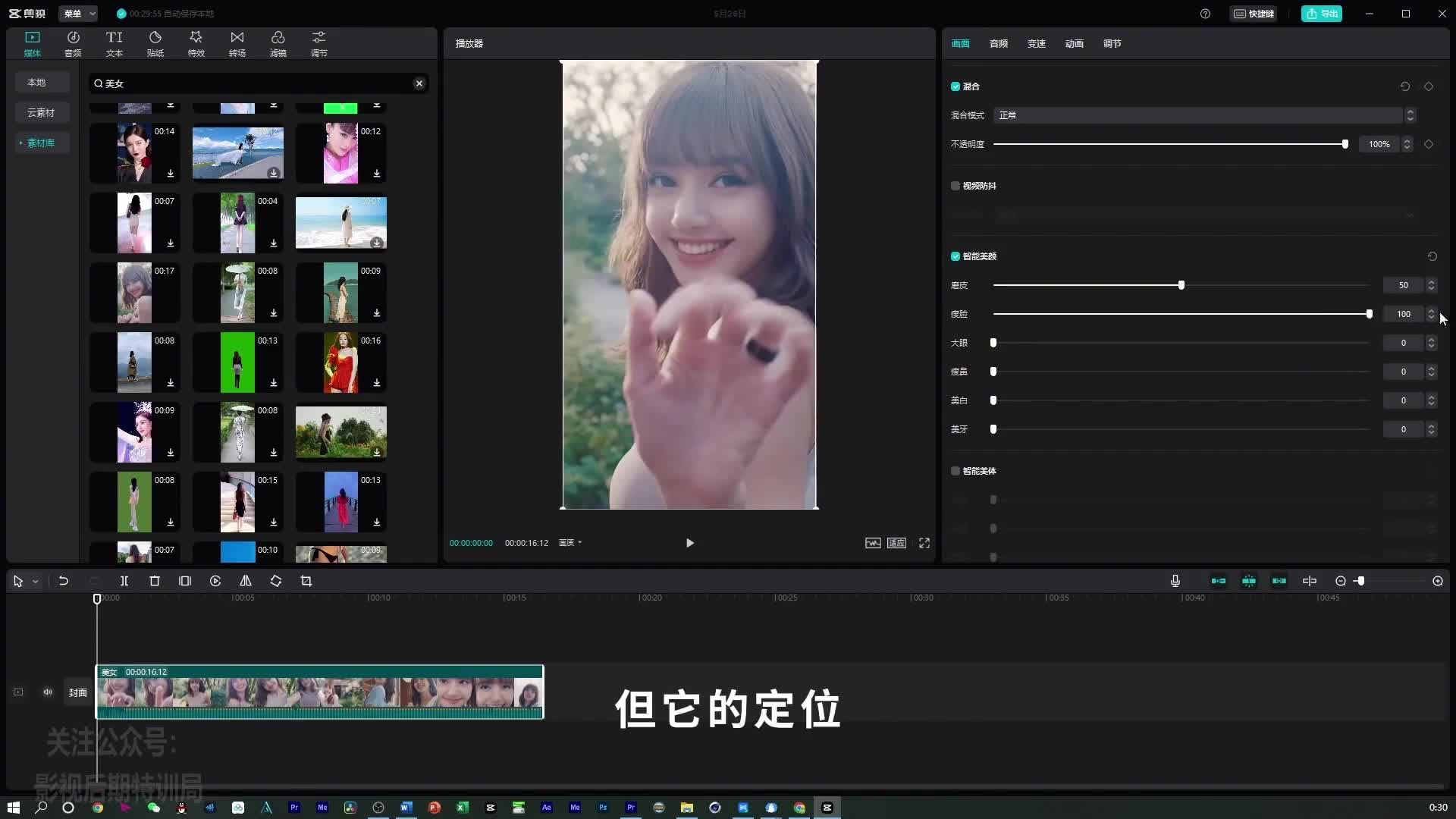Open the 转场 transitions panel icon
The image size is (1456, 819).
click(x=237, y=43)
